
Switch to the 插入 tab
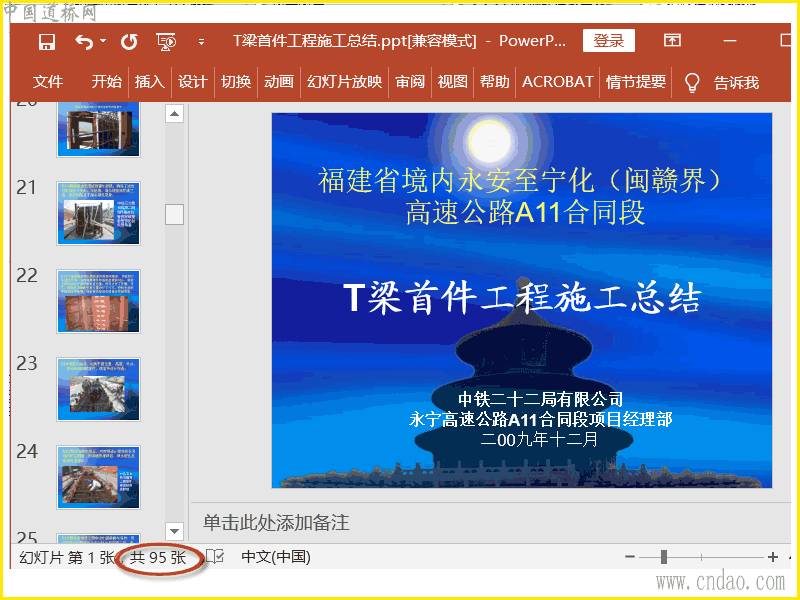pos(149,82)
